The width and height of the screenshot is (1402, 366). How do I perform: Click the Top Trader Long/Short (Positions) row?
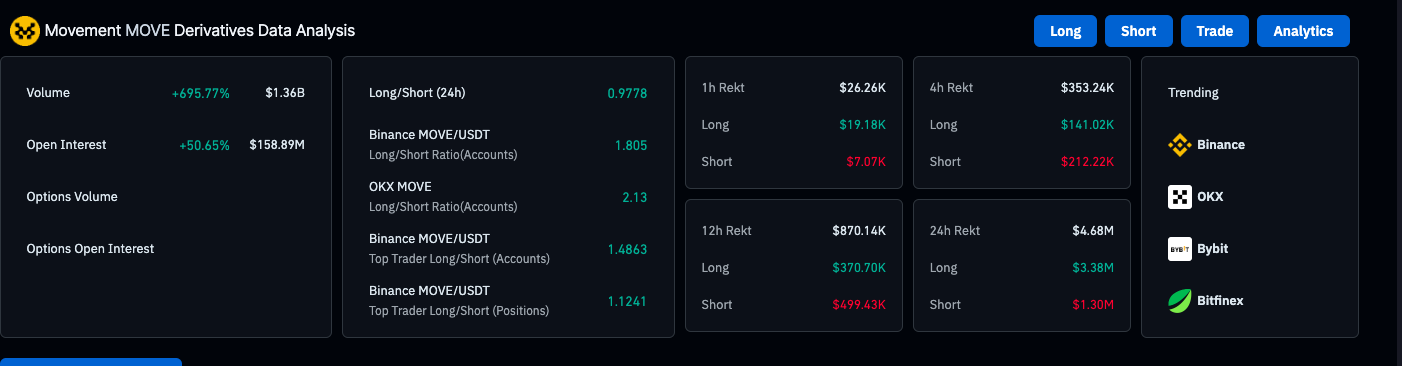[508, 301]
